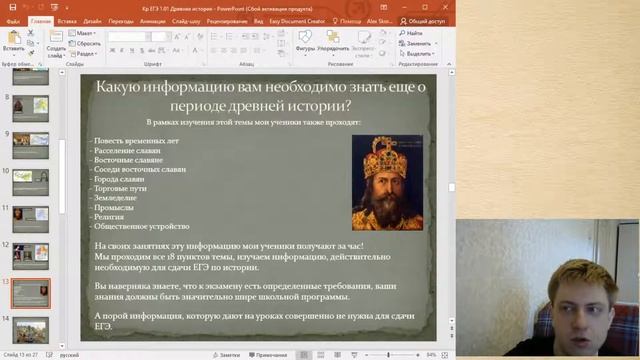Align text right in paragraph group
640x360 pixels.
pos(233,50)
